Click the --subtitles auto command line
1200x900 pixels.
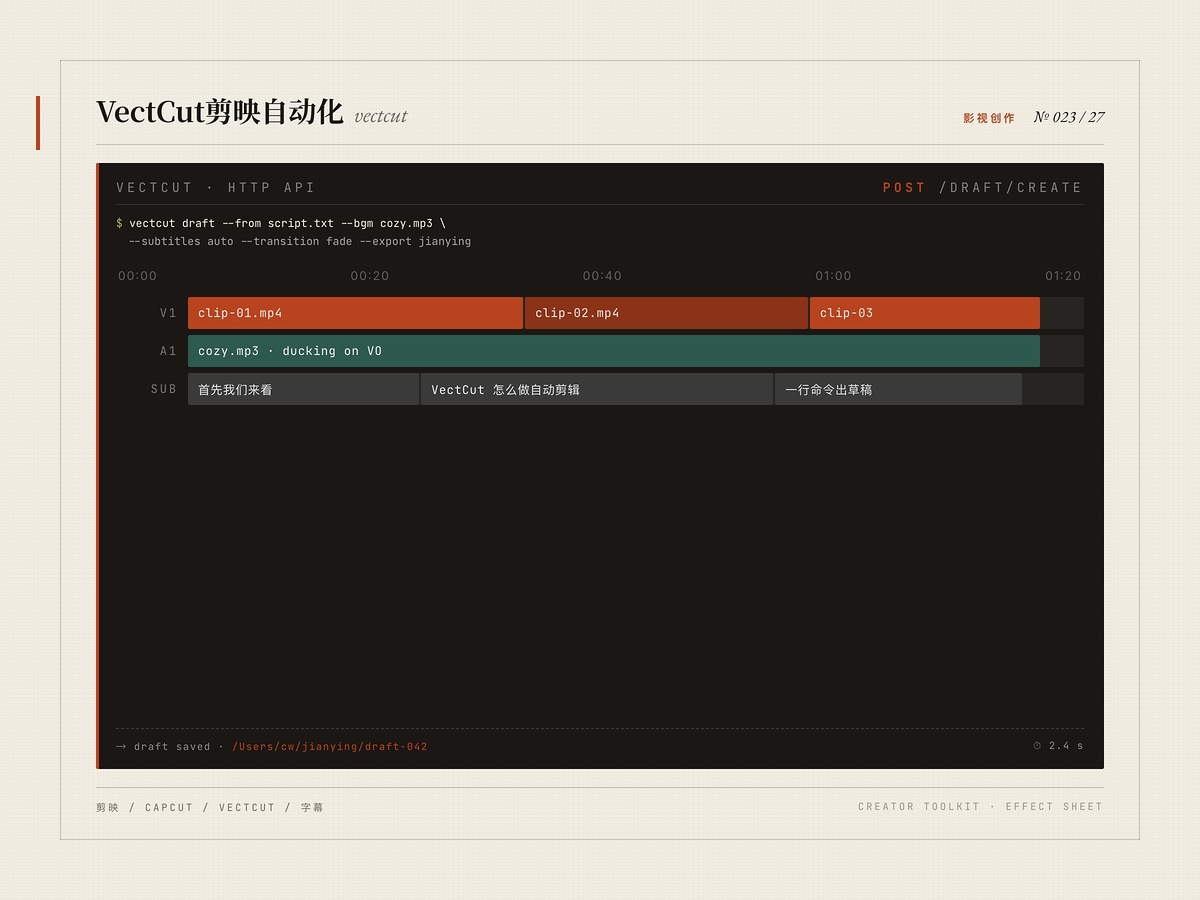(299, 241)
